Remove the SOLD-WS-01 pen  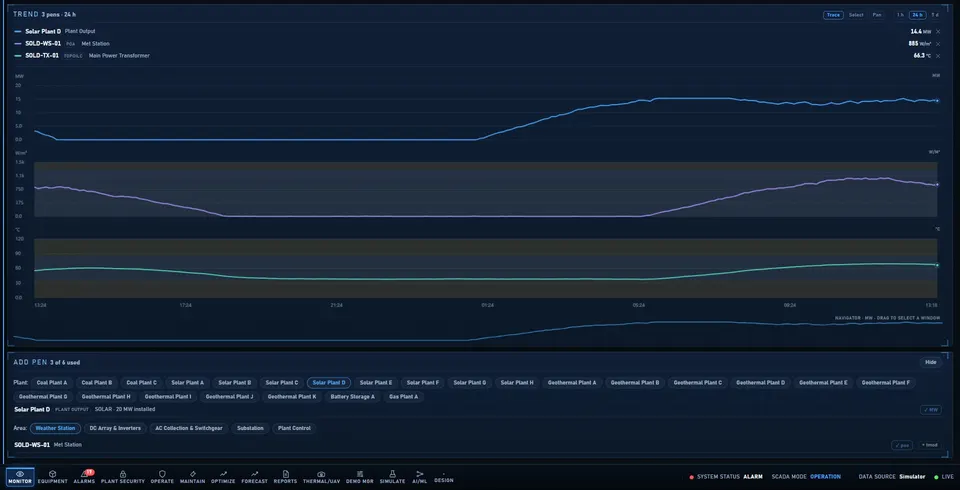(938, 43)
